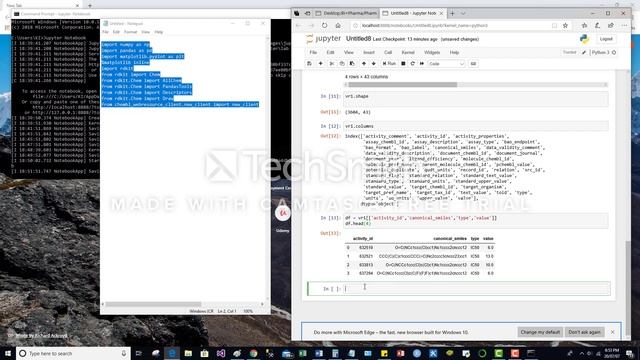Click the empty code cell input field
Viewport: 640px width, 360px height.
[x=477, y=289]
